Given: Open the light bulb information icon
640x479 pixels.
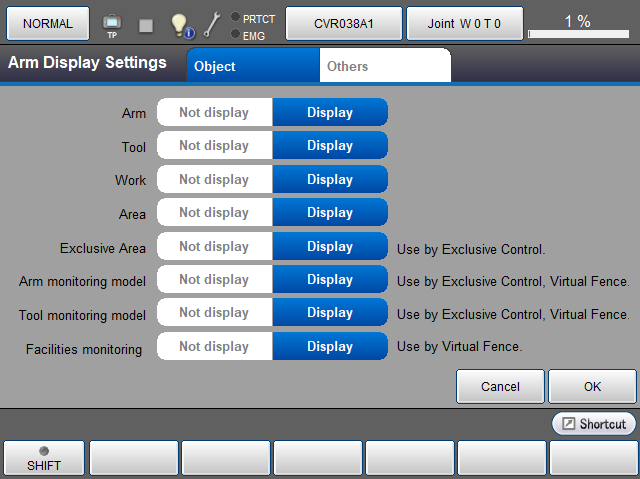Looking at the screenshot, I should coord(180,24).
